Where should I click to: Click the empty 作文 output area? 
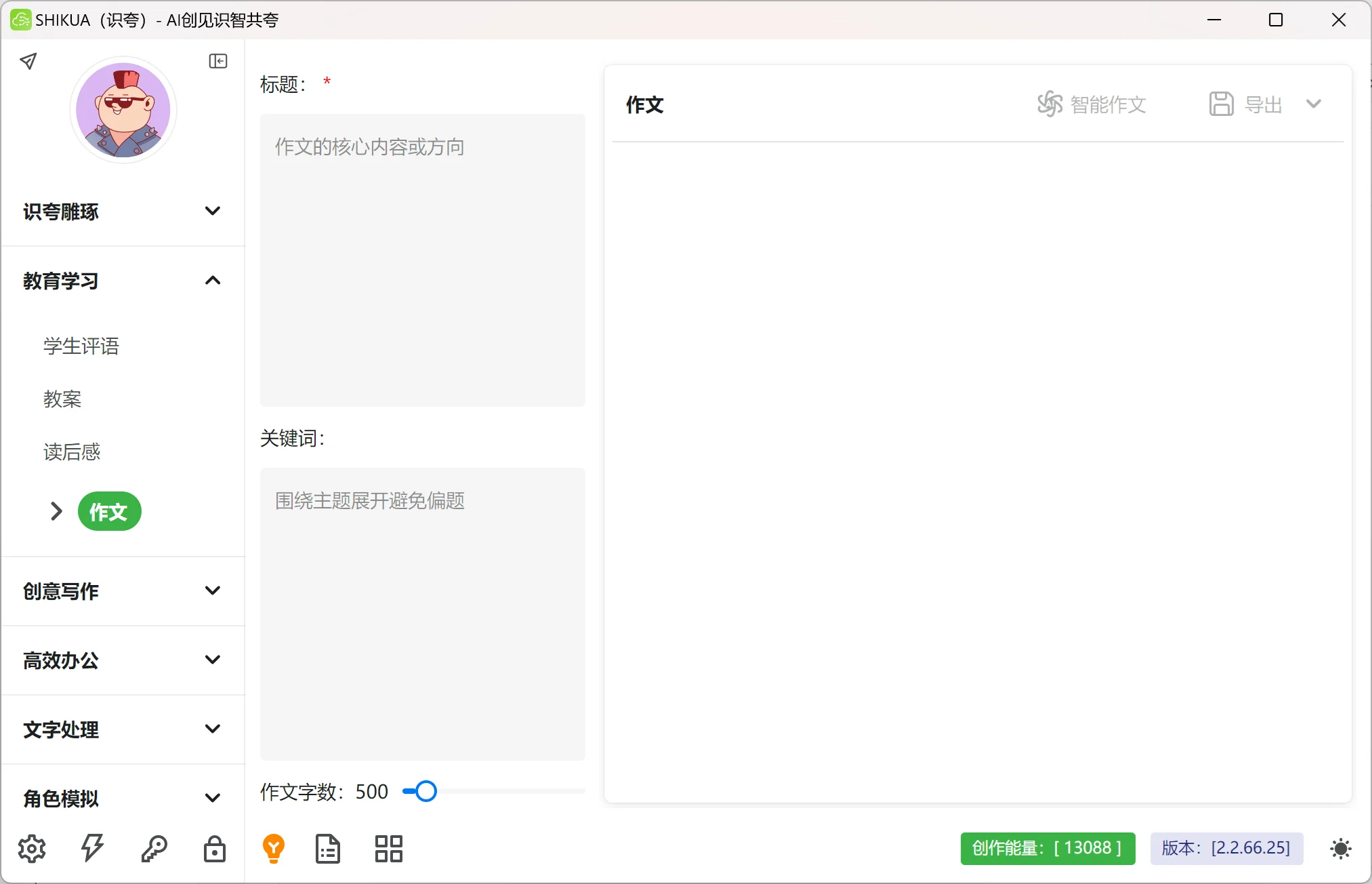[978, 471]
